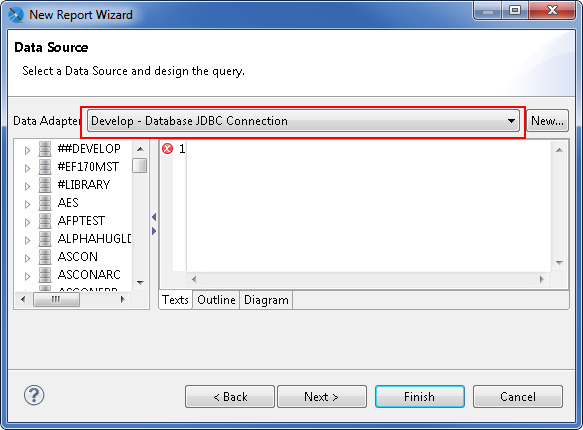Click the red error icon on line 1
This screenshot has height=430, width=583.
167,149
